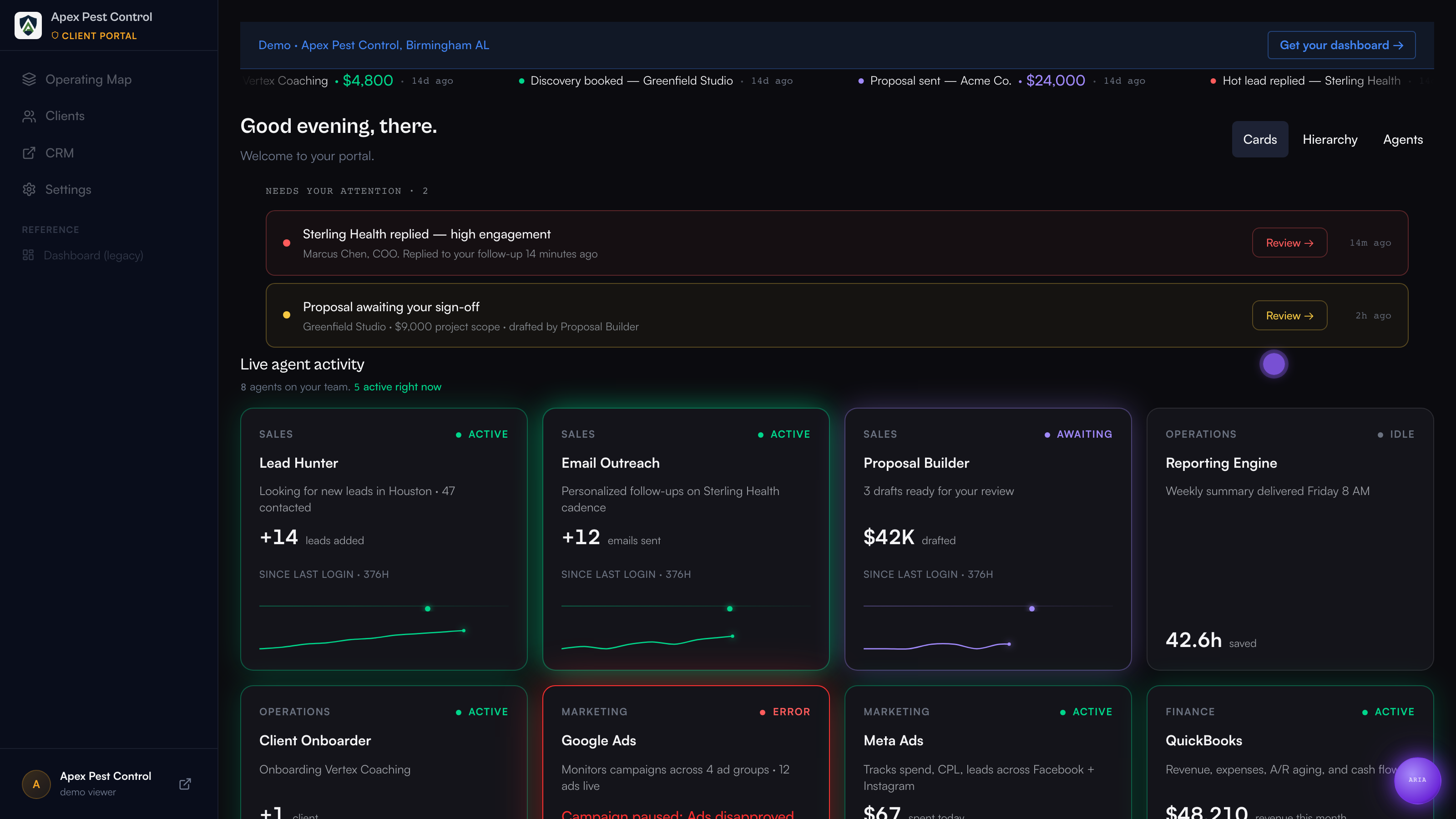
Task: Open the Lead Hunter agent card
Action: [384, 539]
